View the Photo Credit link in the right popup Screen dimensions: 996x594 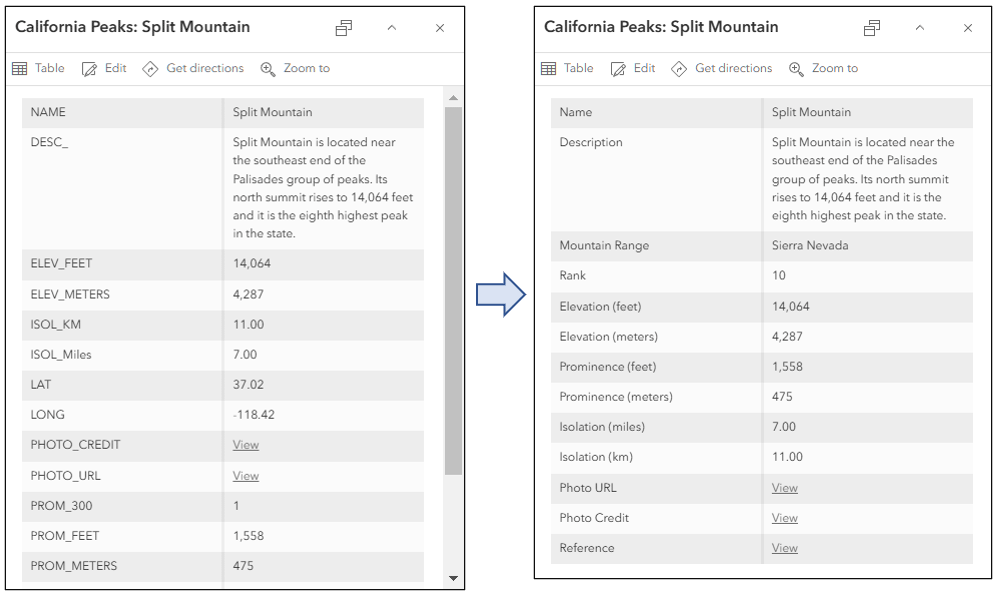(784, 517)
